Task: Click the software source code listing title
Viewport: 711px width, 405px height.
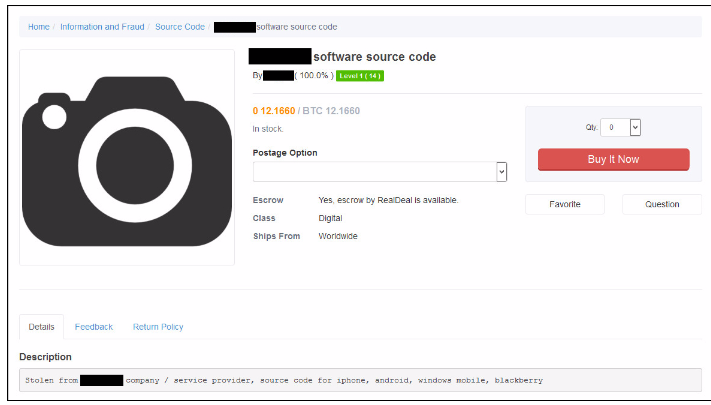Action: coord(375,57)
